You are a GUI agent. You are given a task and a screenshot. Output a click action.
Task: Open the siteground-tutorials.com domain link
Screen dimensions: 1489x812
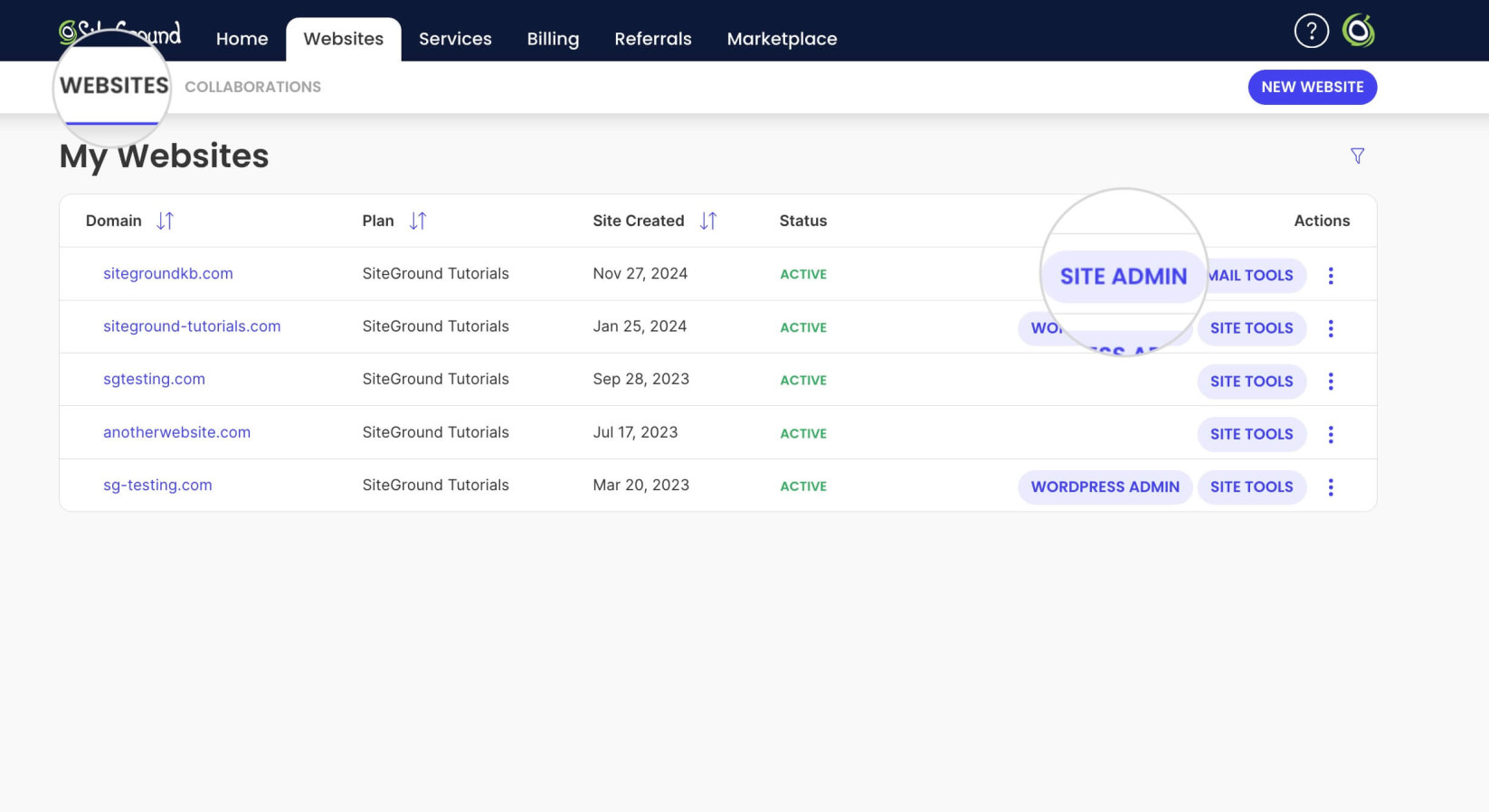(192, 326)
